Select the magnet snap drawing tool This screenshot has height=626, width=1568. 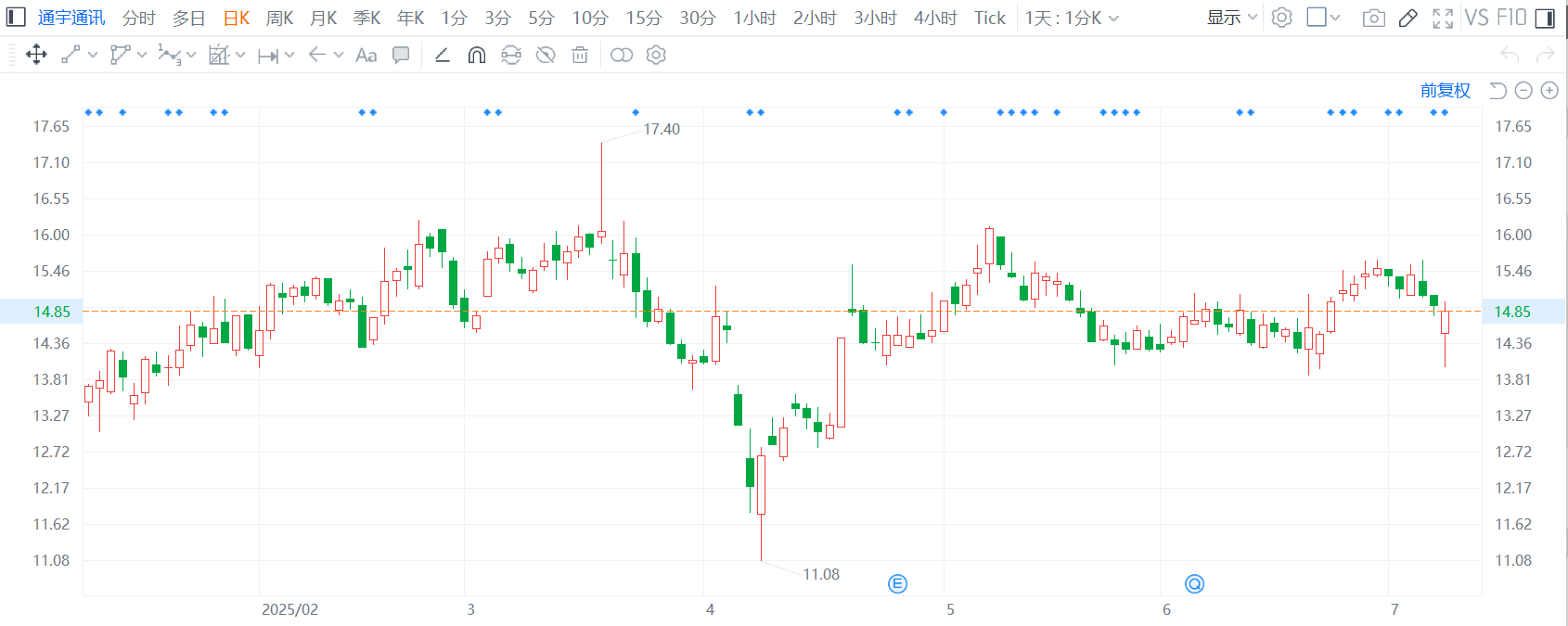(x=476, y=56)
